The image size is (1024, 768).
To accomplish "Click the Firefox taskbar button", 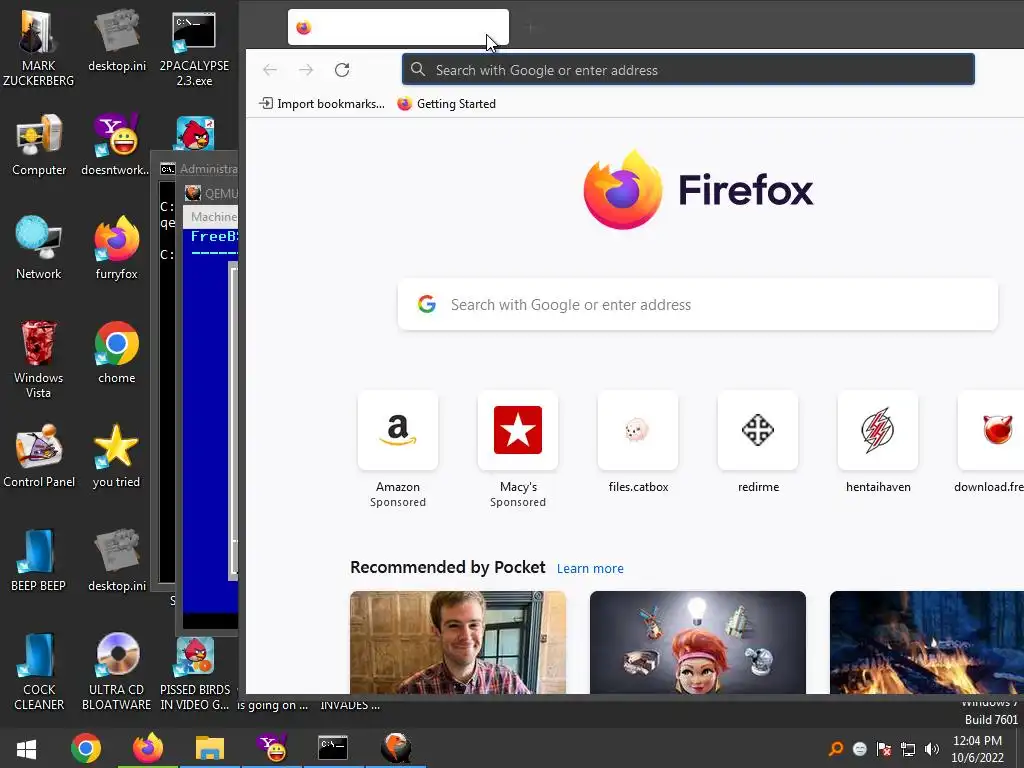I will tap(148, 748).
